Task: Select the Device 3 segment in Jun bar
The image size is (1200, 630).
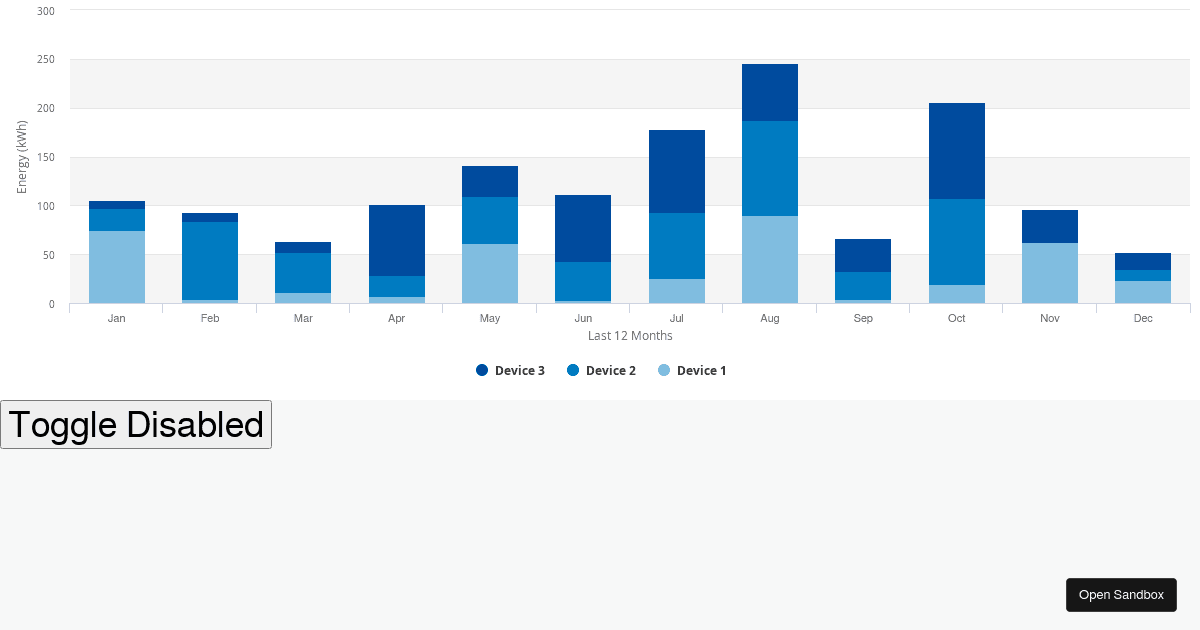Action: tap(583, 228)
